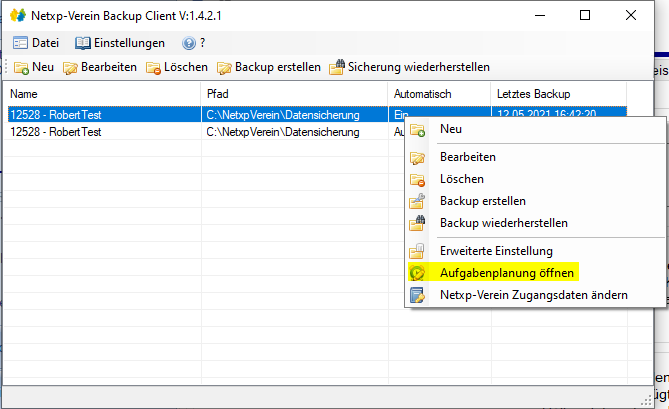Screen dimensions: 669x409
Task: Click the Erweiterte Einstellung context menu icon
Action: click(x=417, y=251)
